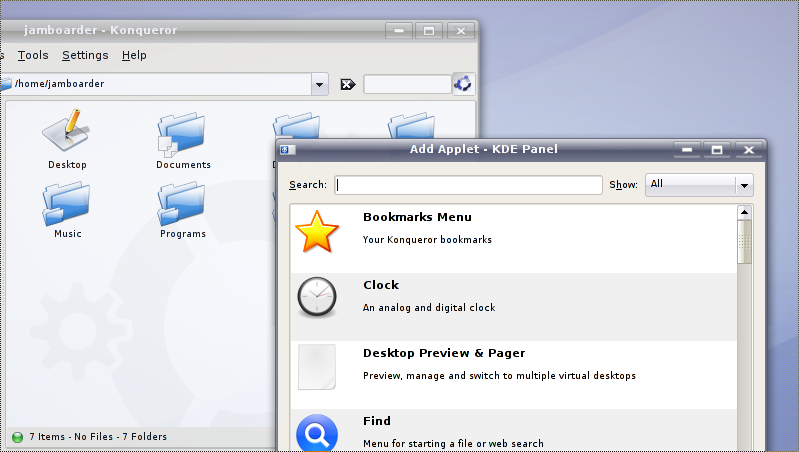
Task: Open the Documents folder icon
Action: pyautogui.click(x=181, y=134)
